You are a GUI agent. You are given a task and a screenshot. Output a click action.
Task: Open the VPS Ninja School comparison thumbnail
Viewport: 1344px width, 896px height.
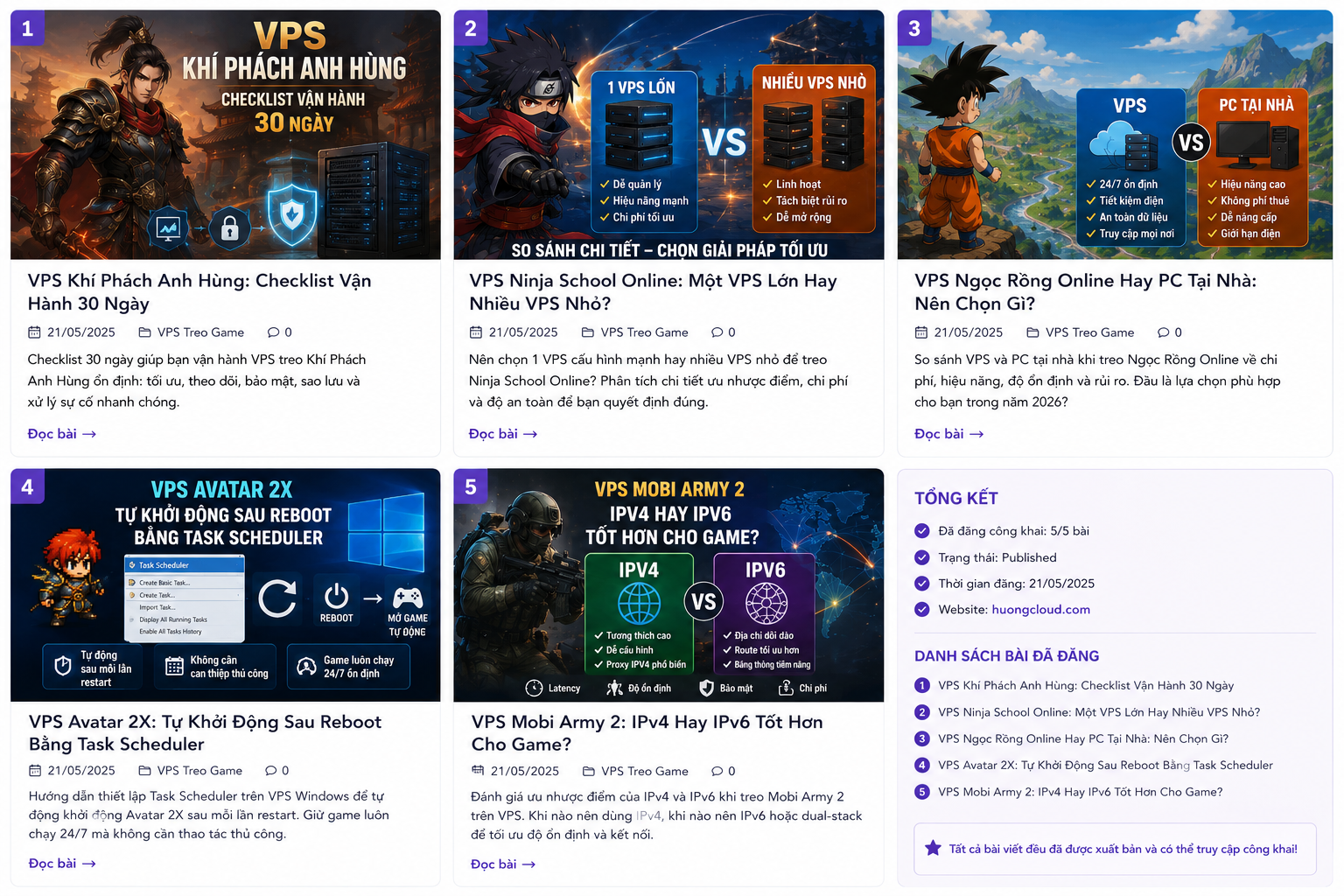[668, 135]
